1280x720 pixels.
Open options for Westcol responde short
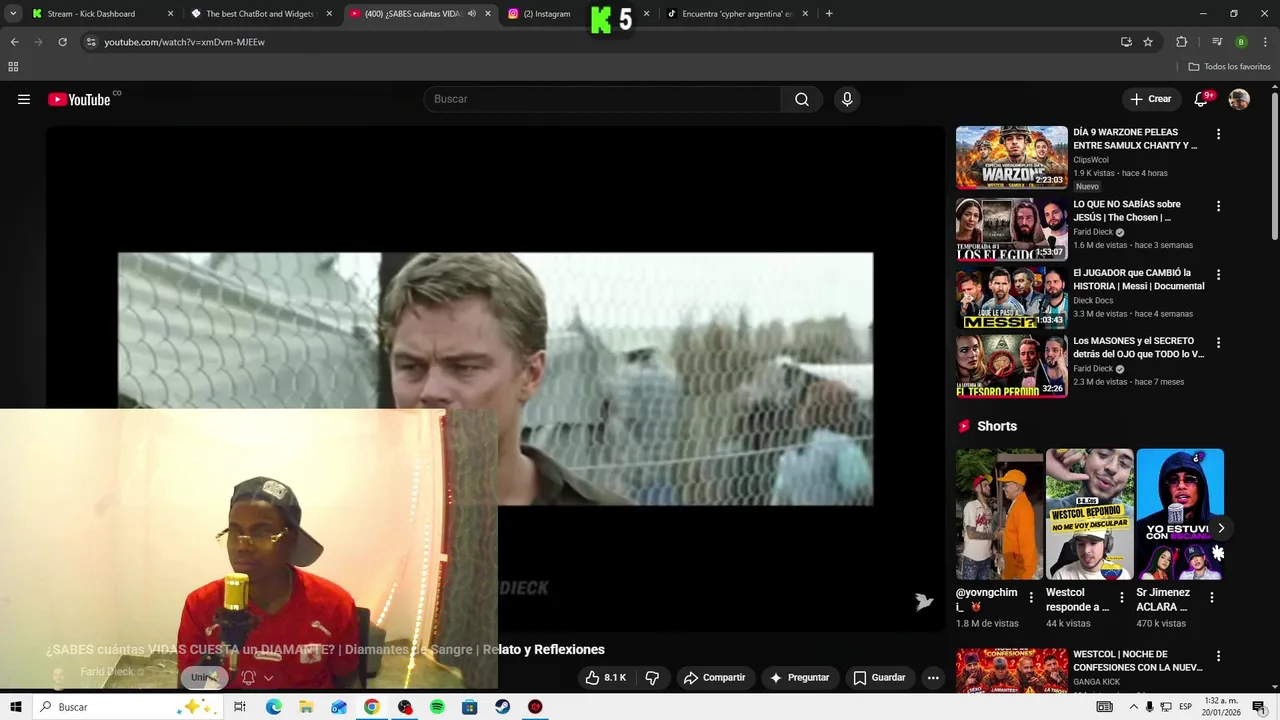point(1121,598)
